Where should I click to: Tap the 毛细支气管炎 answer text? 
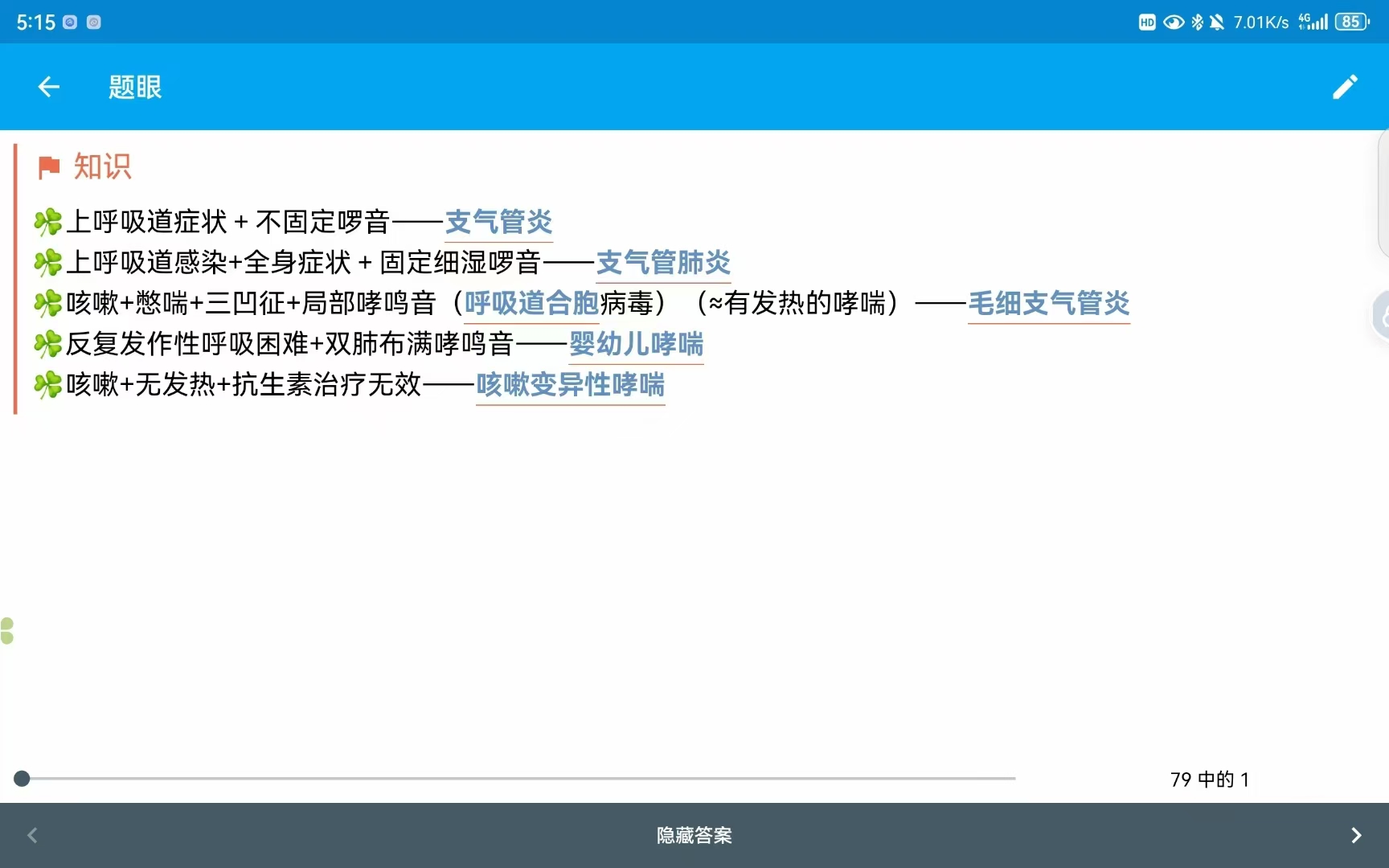[x=1048, y=304]
